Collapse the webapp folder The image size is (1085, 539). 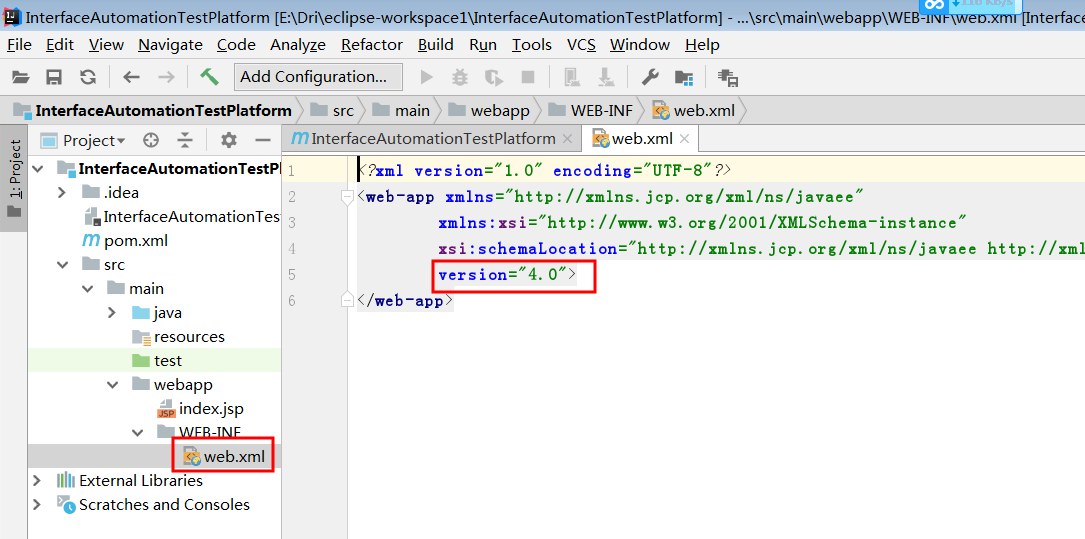coord(112,384)
